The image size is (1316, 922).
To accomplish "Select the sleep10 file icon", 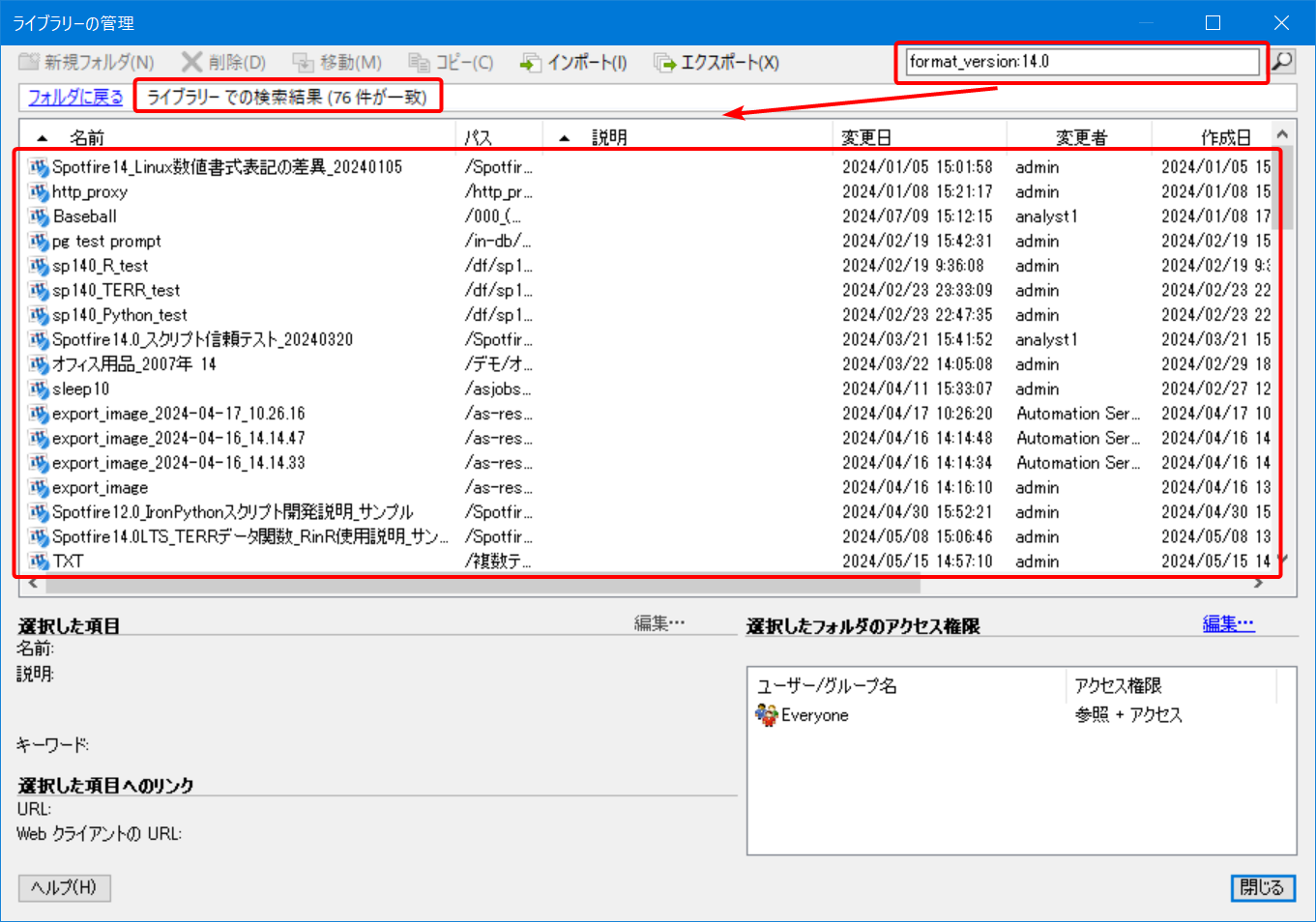I will pos(39,389).
